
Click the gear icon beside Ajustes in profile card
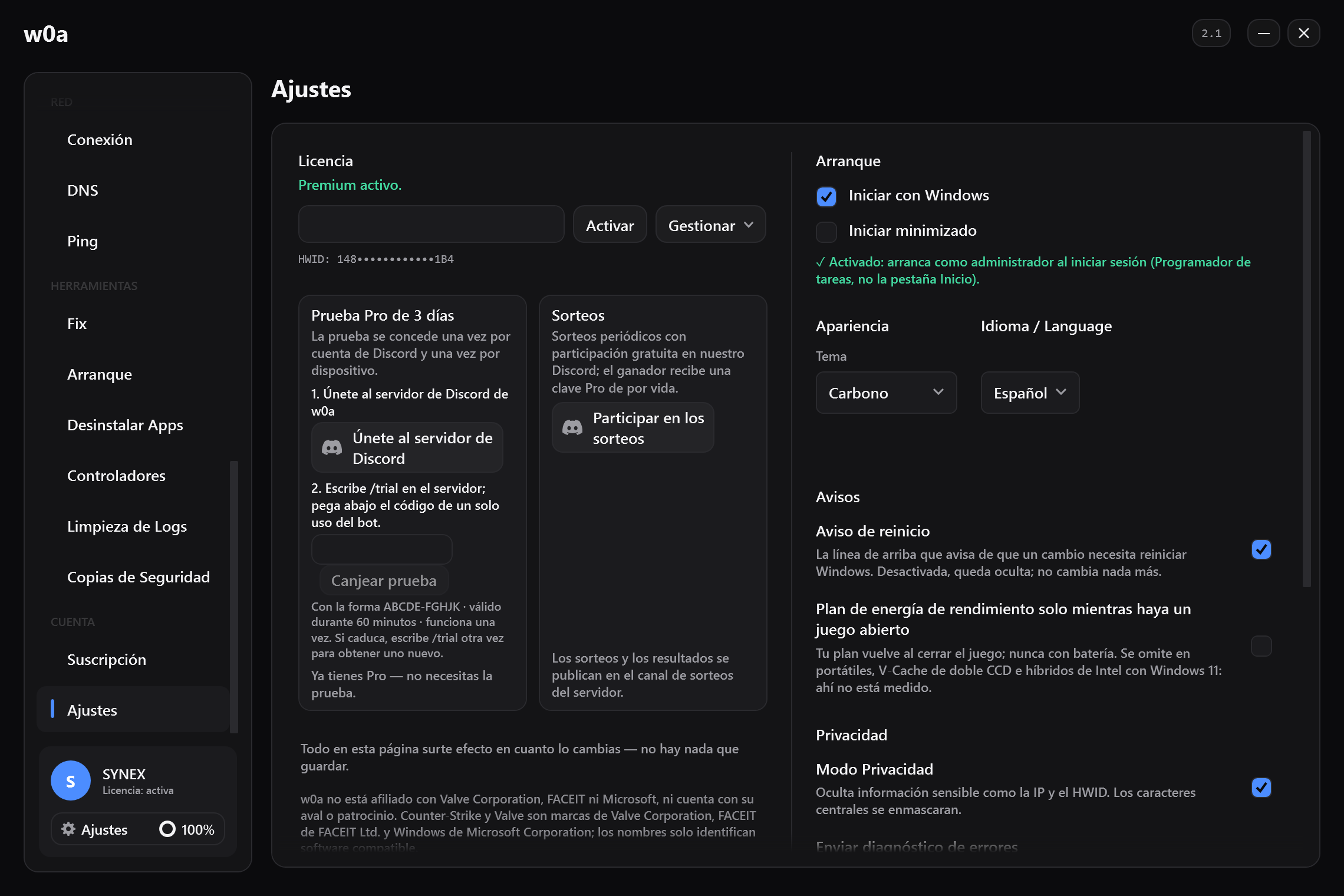pos(68,829)
